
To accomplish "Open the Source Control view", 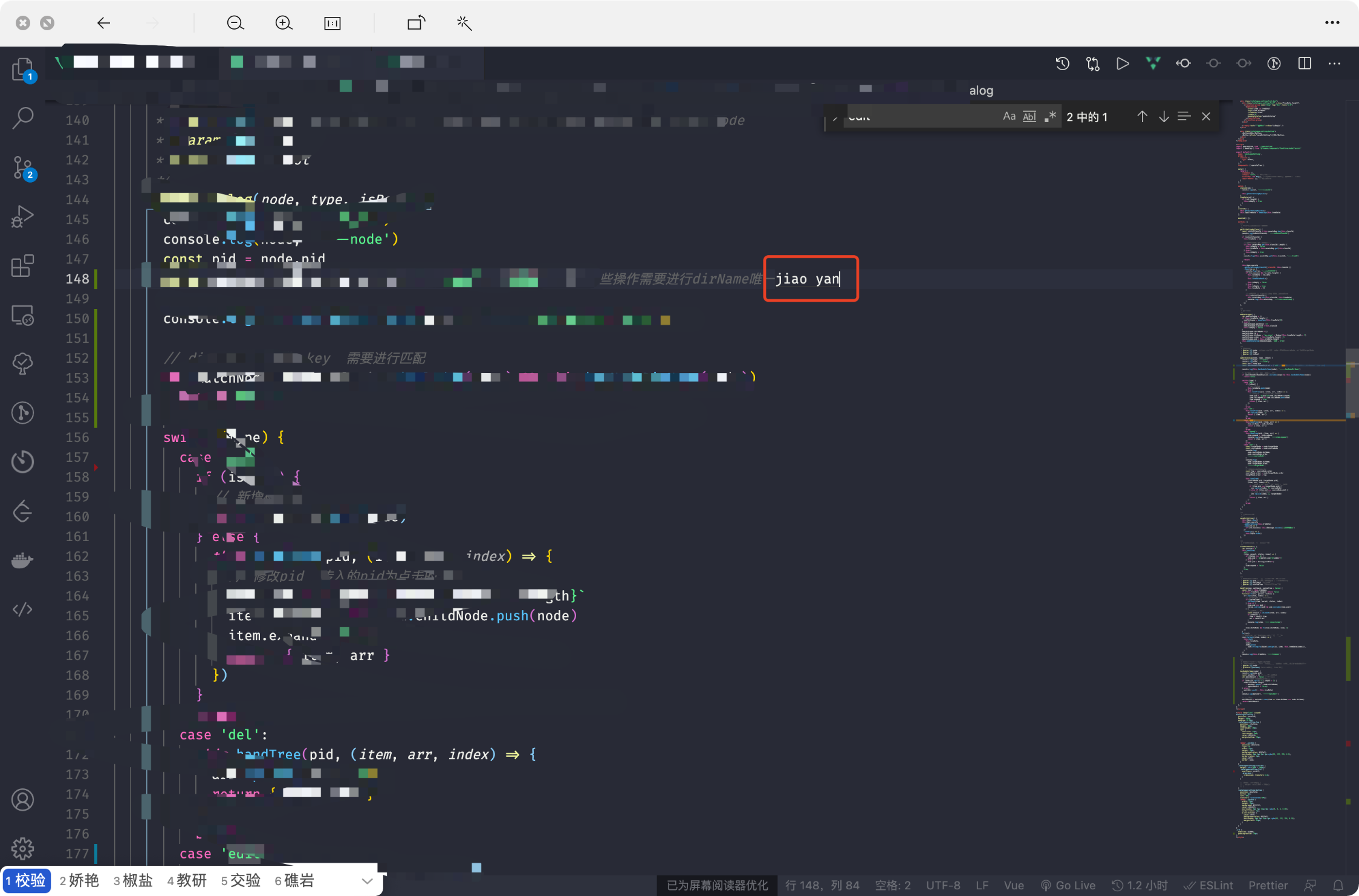I will (22, 167).
